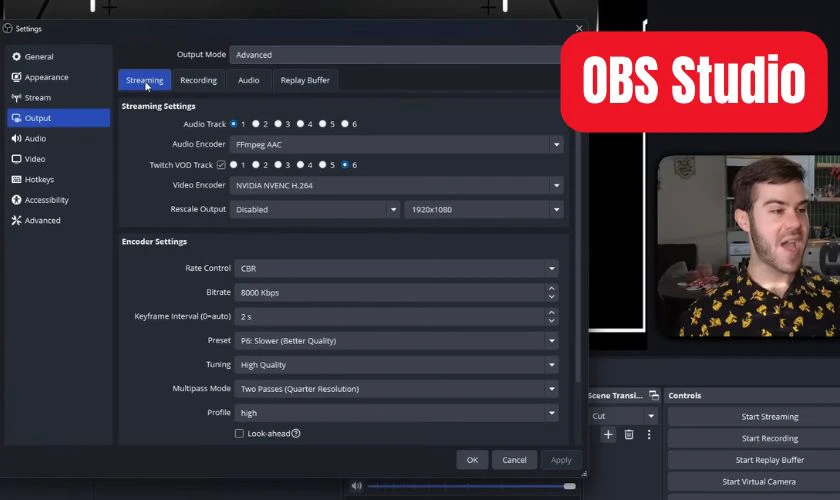Select Twitch VOD Track 2 radio button
Screen dimensions: 840x500
[256, 165]
